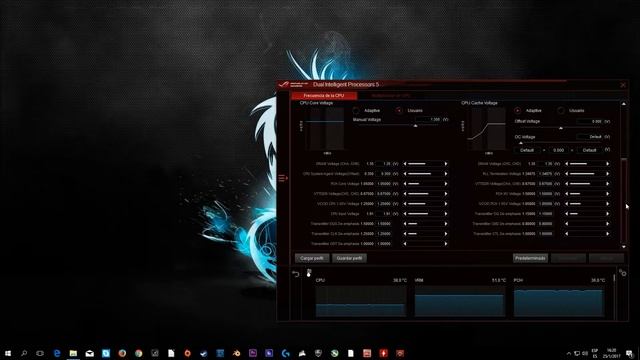Open File Explorer from the taskbar

(x=73, y=353)
